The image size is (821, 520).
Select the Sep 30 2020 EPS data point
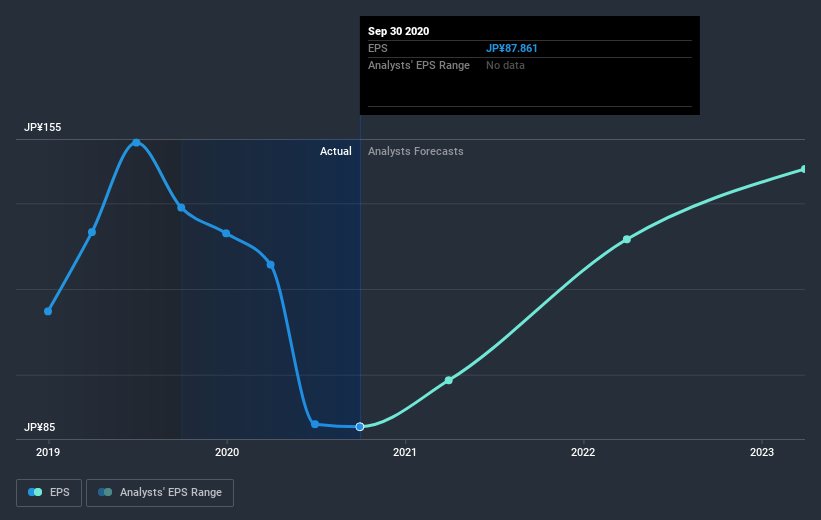point(360,427)
